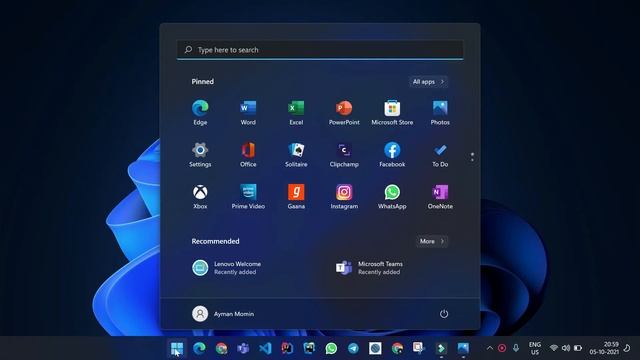Open the Photos pinned app
The image size is (640, 360).
click(440, 112)
